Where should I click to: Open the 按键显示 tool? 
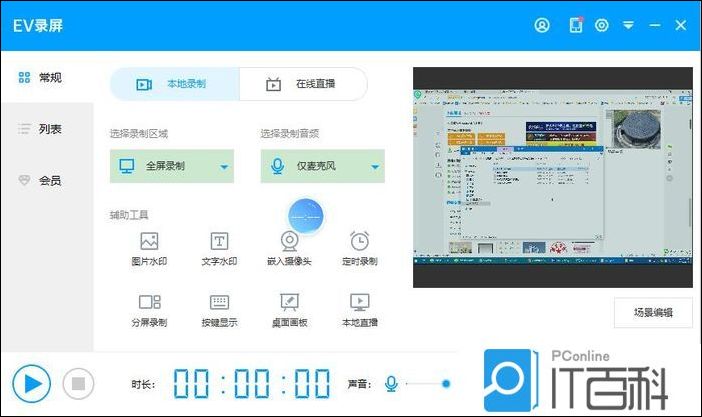(219, 310)
